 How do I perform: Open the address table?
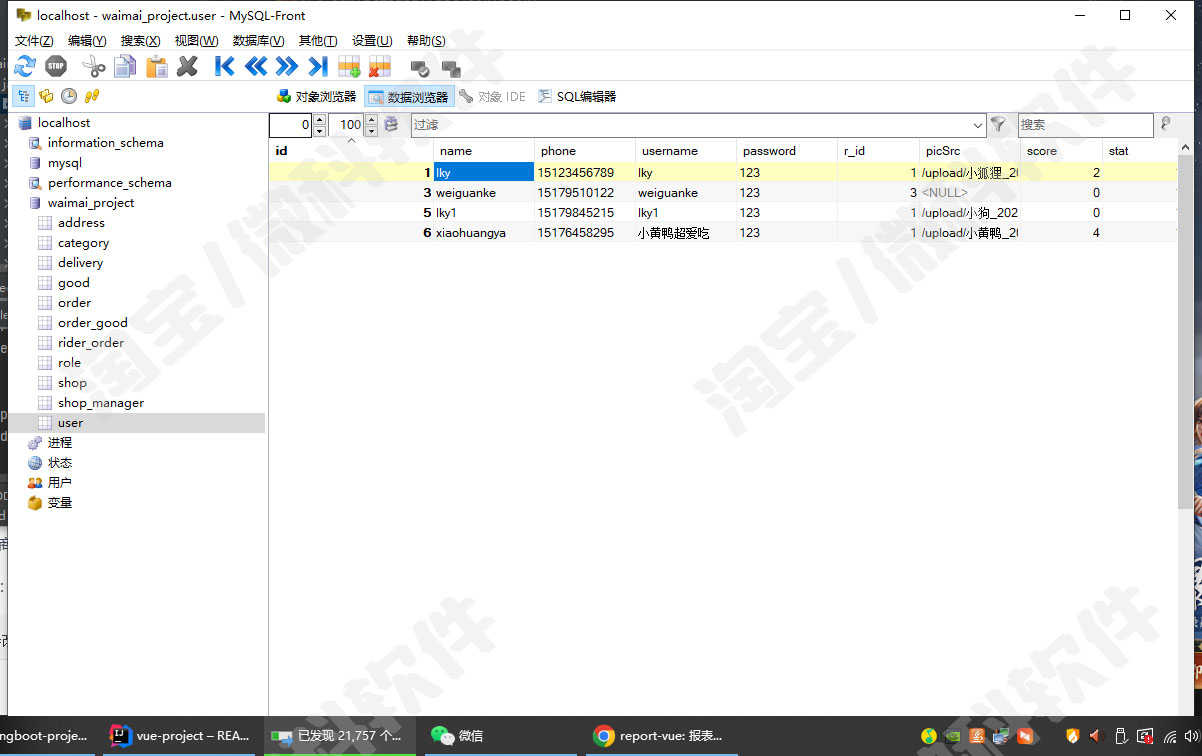[x=81, y=222]
